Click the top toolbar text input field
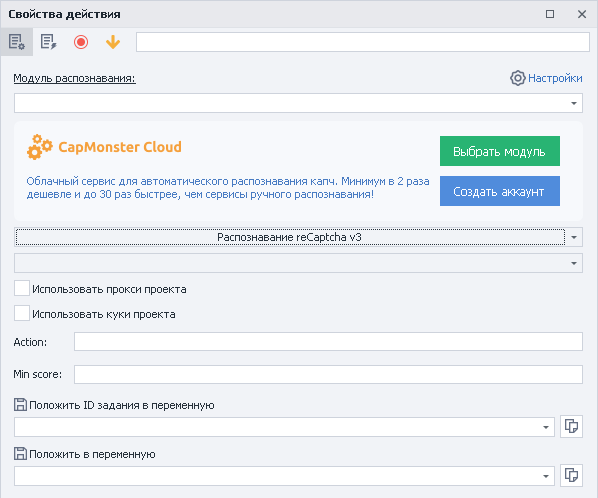Viewport: 598px width, 498px height. tap(363, 42)
